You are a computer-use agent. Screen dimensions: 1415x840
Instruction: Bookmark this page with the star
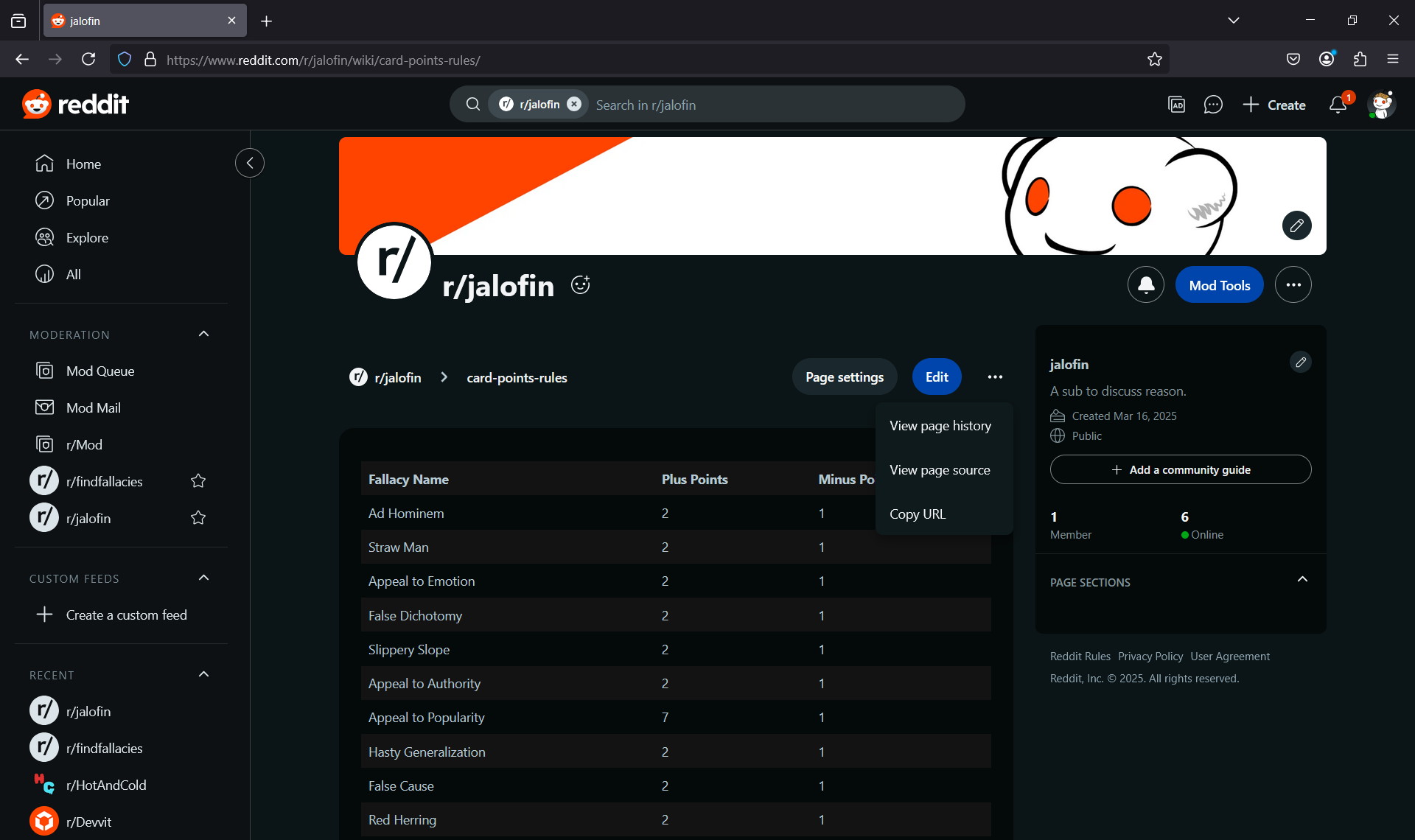tap(1154, 60)
